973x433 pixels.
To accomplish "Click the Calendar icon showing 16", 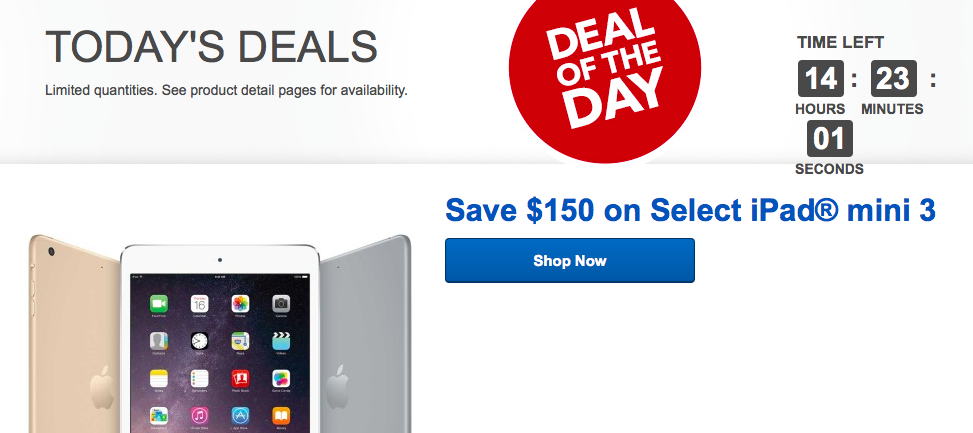I will click(x=199, y=304).
